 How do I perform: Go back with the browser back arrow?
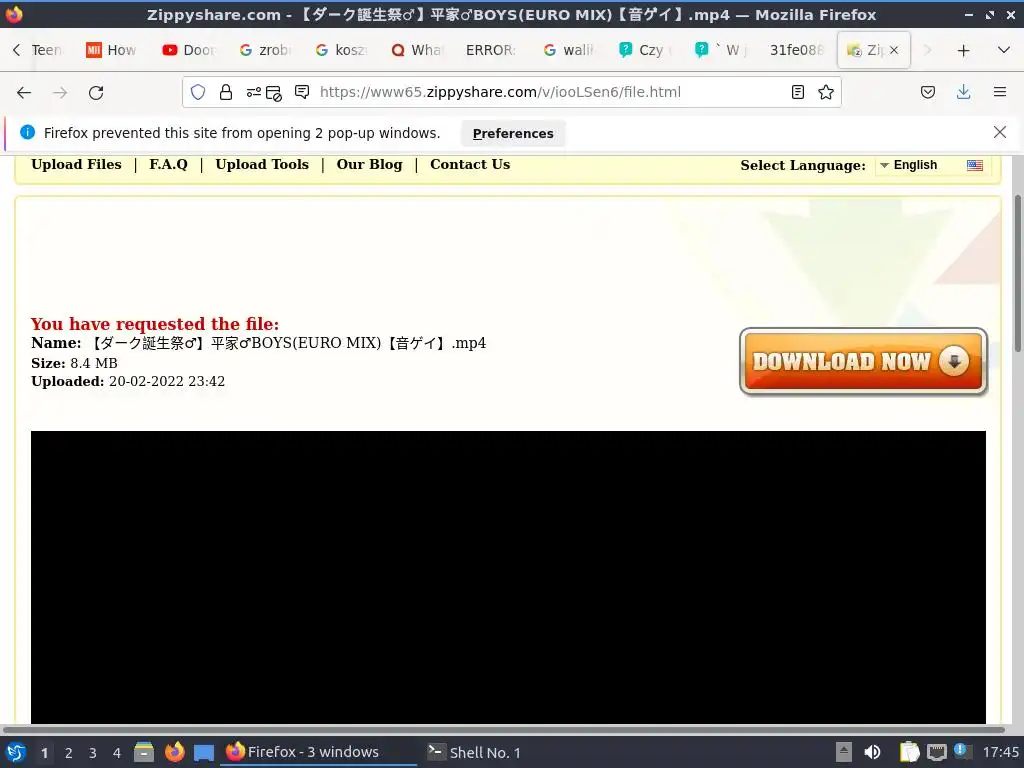pyautogui.click(x=24, y=93)
